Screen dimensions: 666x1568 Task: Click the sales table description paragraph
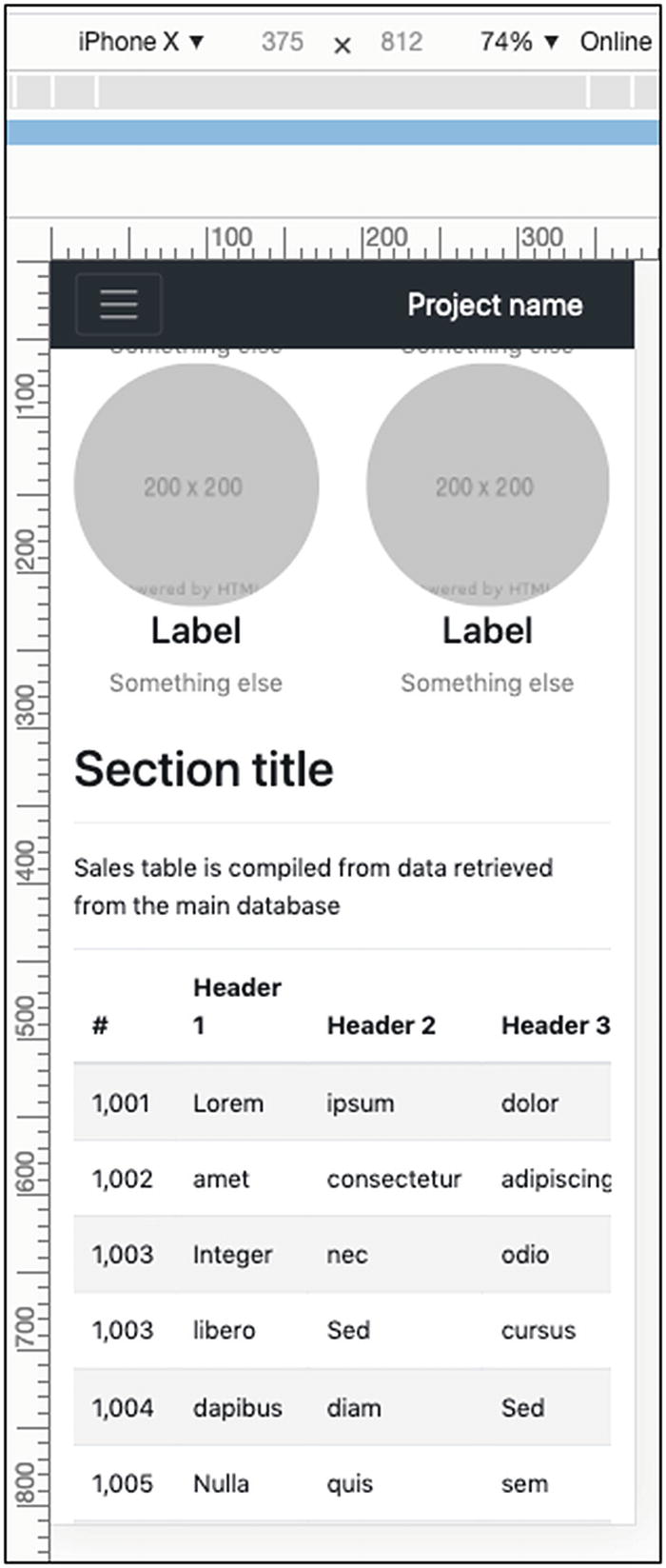tap(314, 886)
